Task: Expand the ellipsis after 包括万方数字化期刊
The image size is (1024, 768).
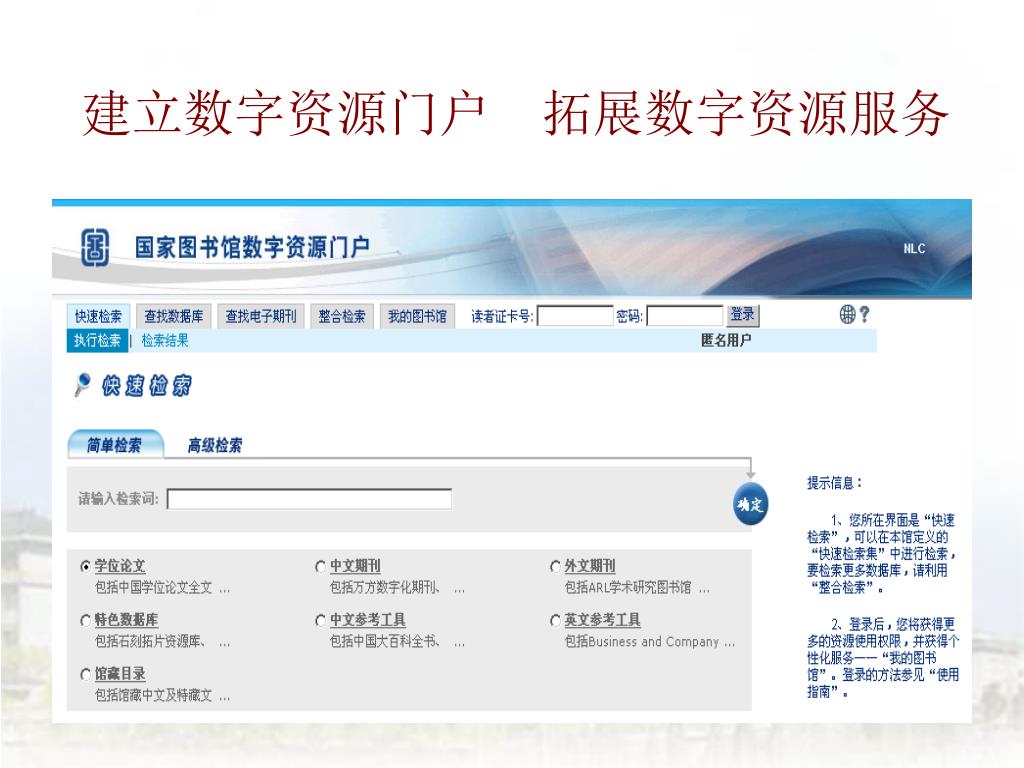Action: pos(460,590)
